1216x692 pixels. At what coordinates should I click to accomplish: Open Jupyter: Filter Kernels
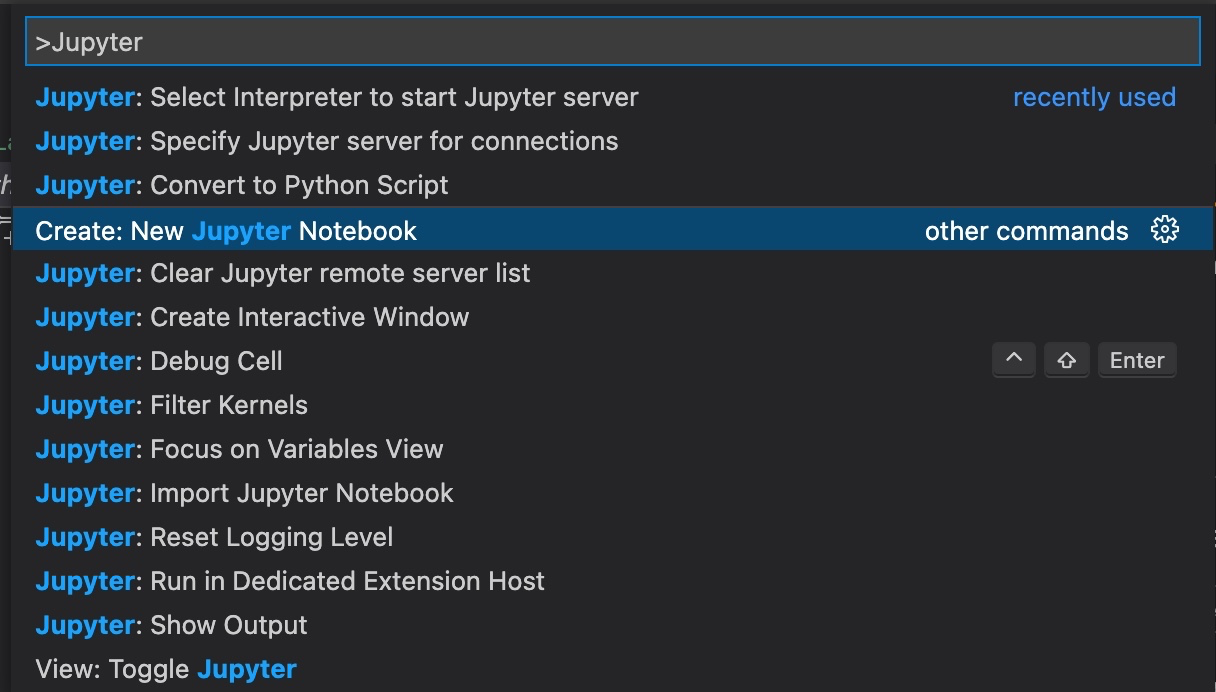(612, 405)
